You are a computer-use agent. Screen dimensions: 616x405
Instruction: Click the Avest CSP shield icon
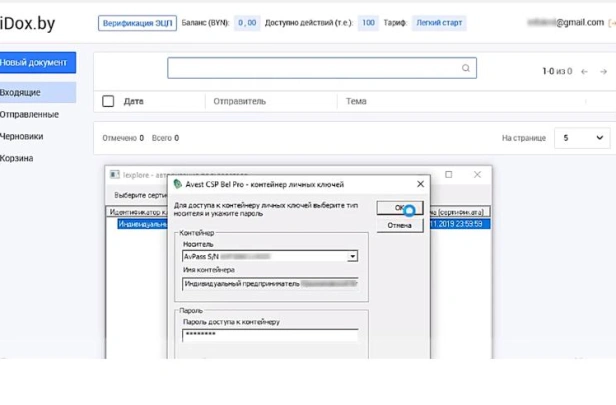click(178, 184)
